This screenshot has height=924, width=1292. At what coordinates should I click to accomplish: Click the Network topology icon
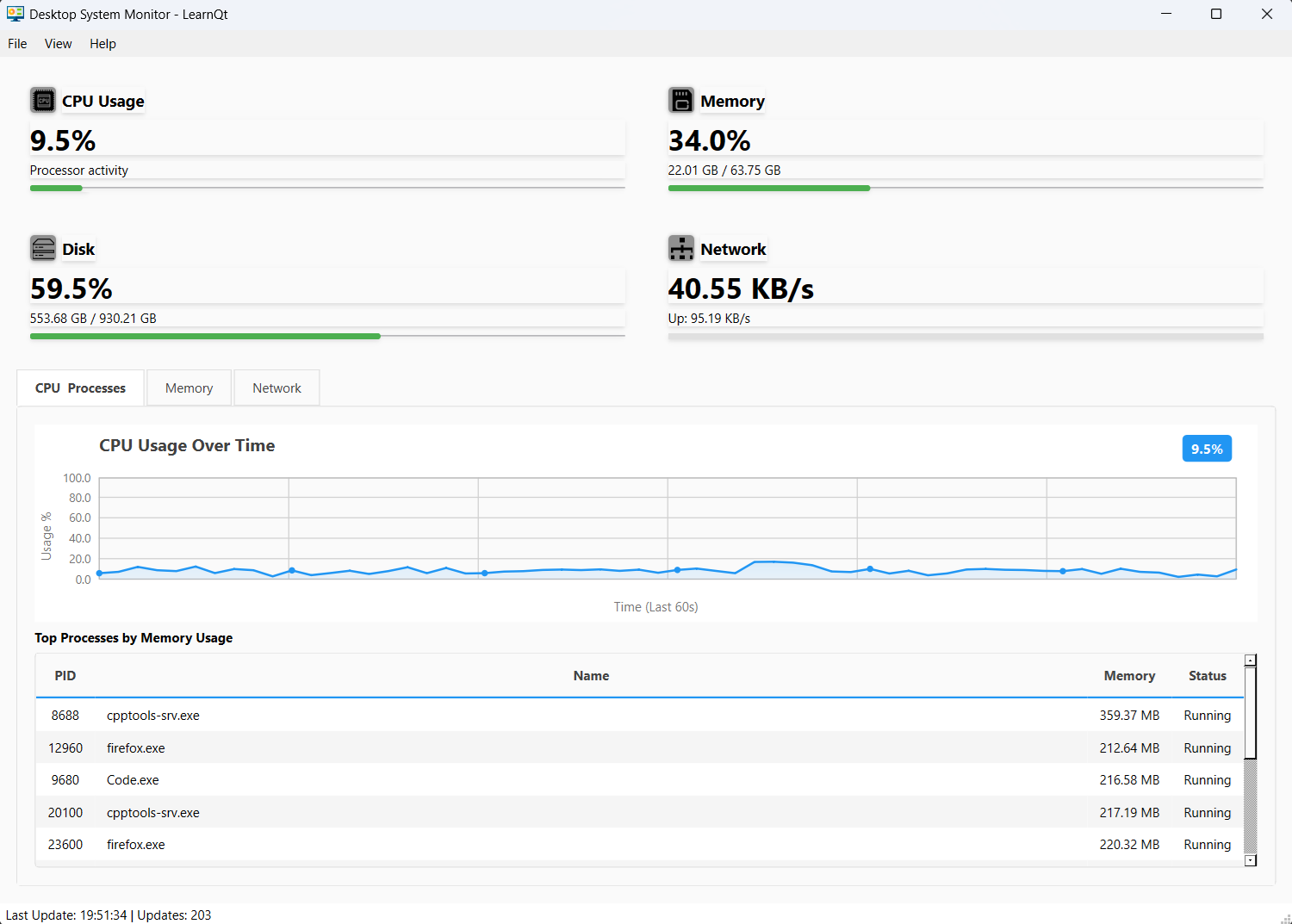681,249
